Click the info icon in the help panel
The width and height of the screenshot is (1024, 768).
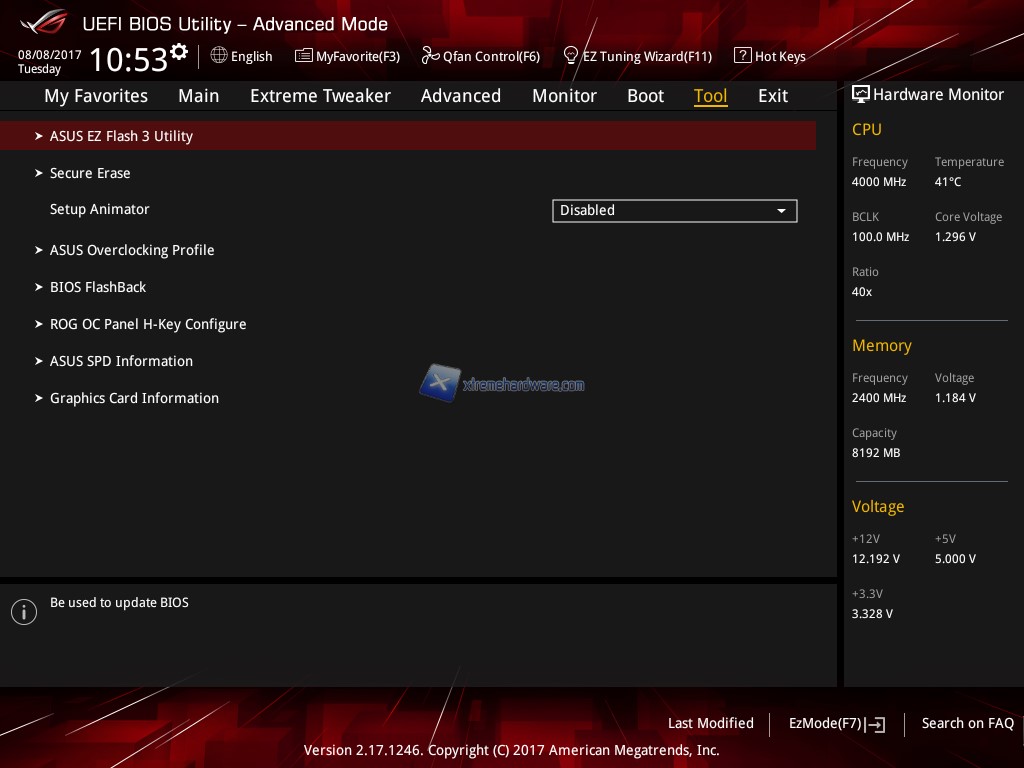point(24,612)
